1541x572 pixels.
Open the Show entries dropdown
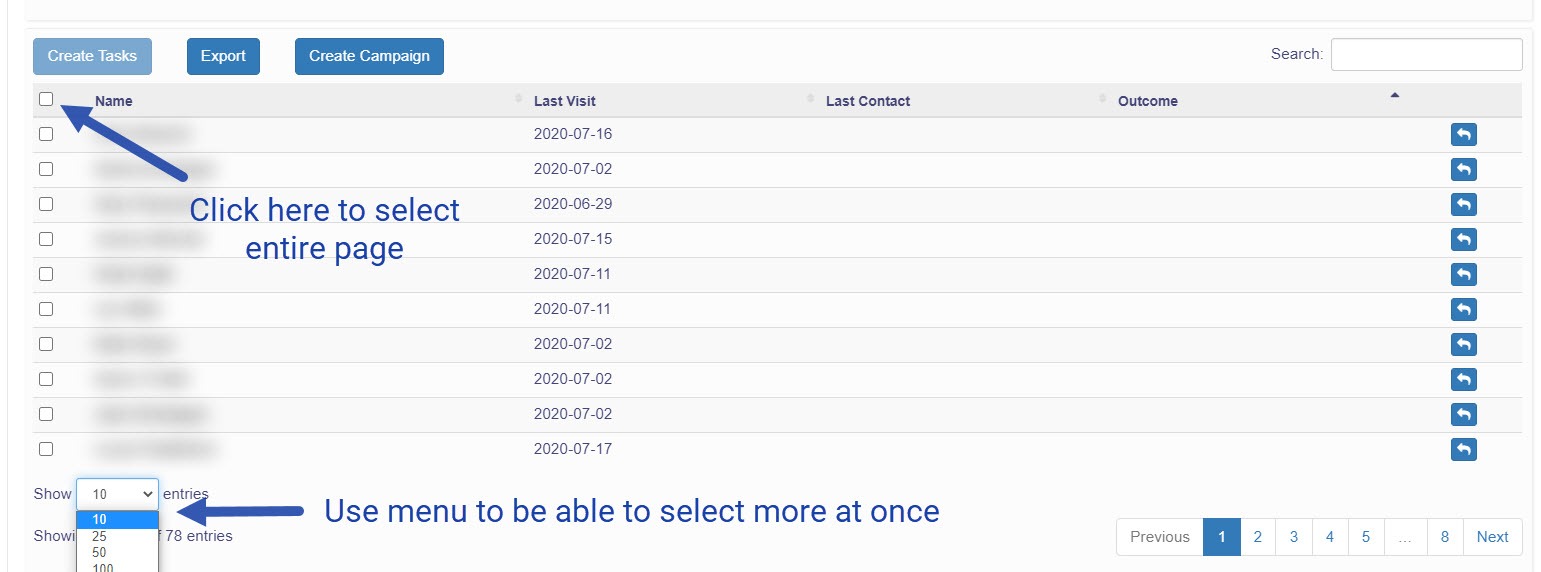(117, 493)
